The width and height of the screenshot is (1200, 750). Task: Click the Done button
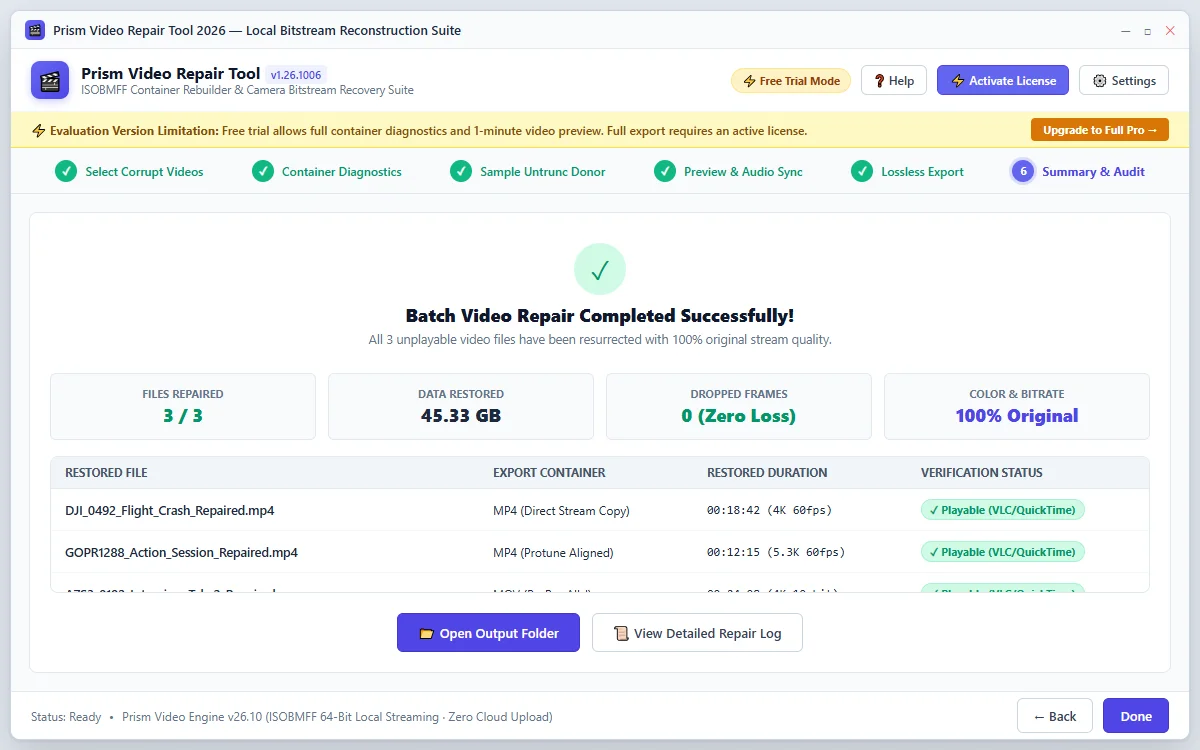(1136, 716)
